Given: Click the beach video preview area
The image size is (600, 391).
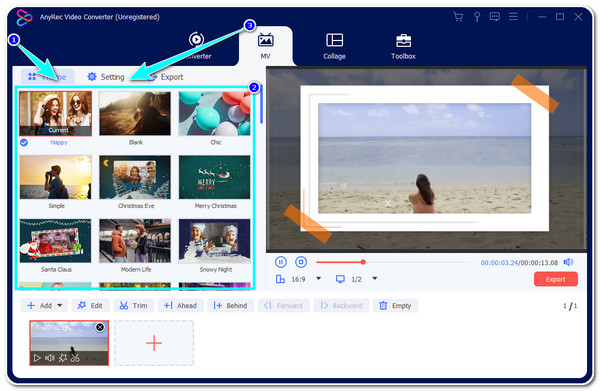Looking at the screenshot, I should (426, 159).
